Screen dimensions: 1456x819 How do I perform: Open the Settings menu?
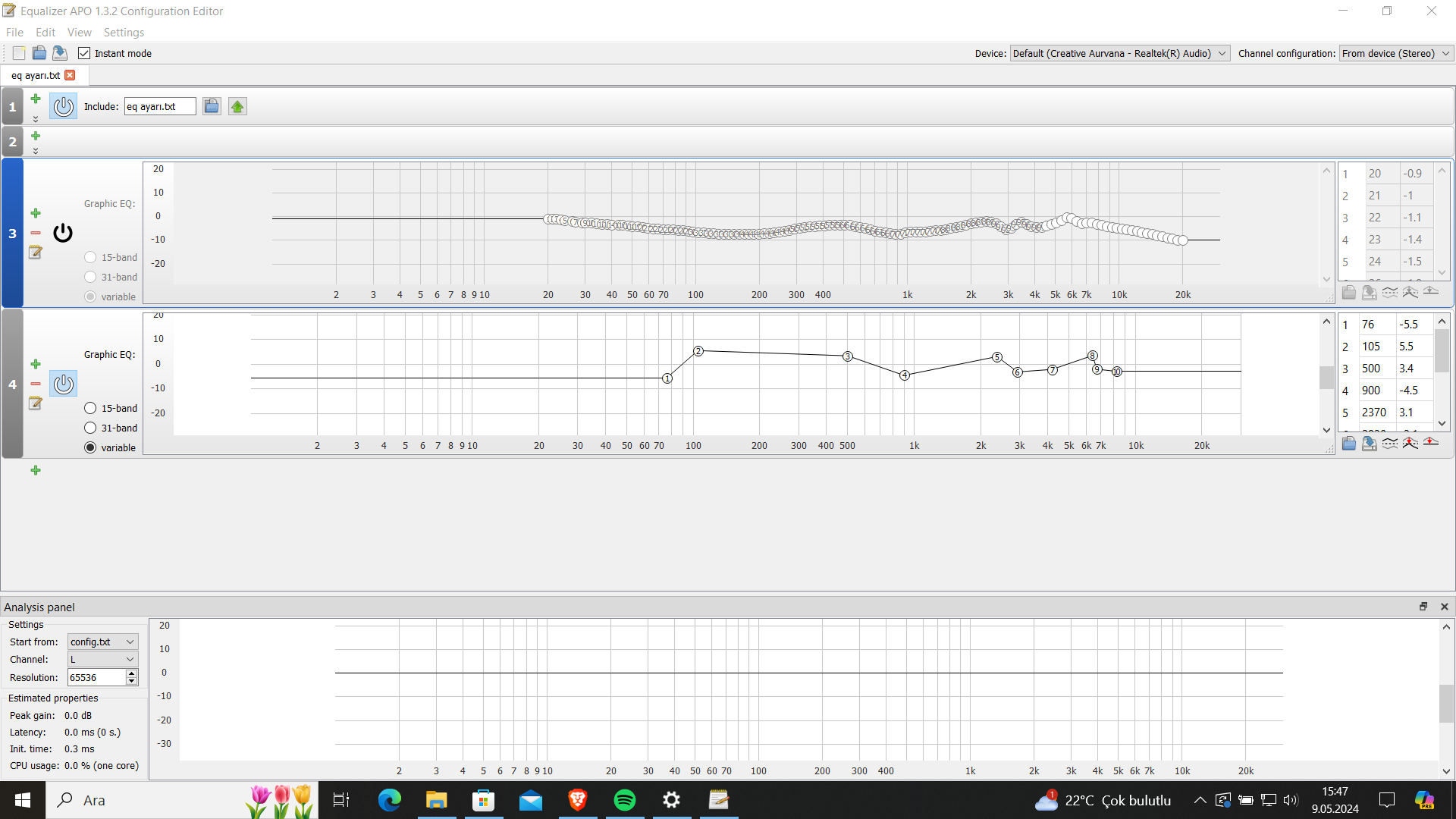[x=124, y=33]
